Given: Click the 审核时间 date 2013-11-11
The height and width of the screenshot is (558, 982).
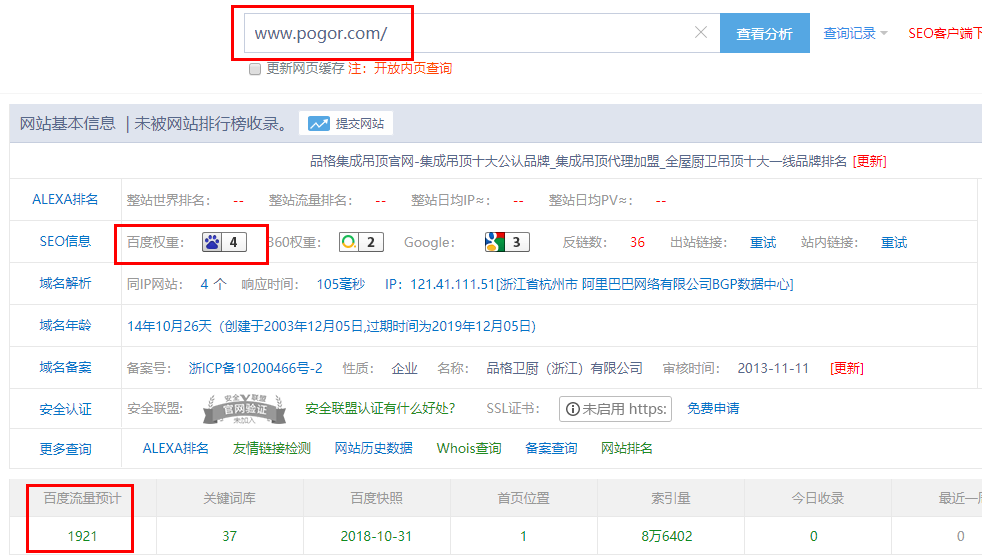Looking at the screenshot, I should [773, 368].
